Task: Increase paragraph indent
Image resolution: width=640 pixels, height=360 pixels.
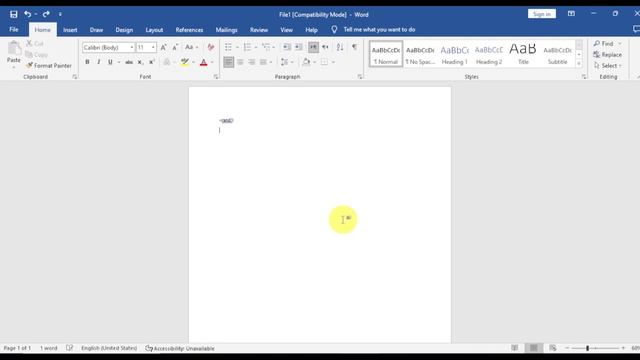Action: click(x=299, y=47)
